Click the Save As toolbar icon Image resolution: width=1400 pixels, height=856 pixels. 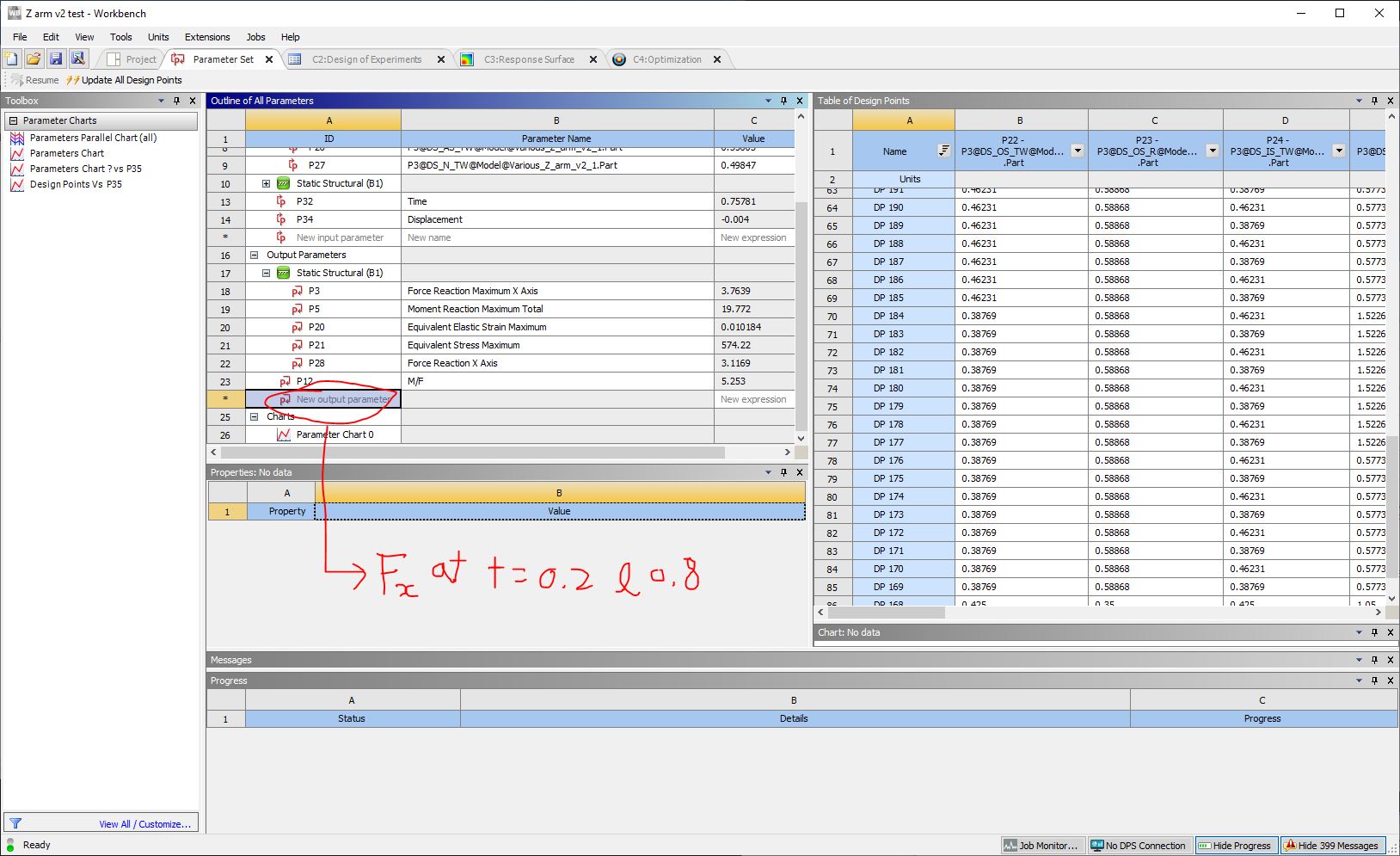78,59
